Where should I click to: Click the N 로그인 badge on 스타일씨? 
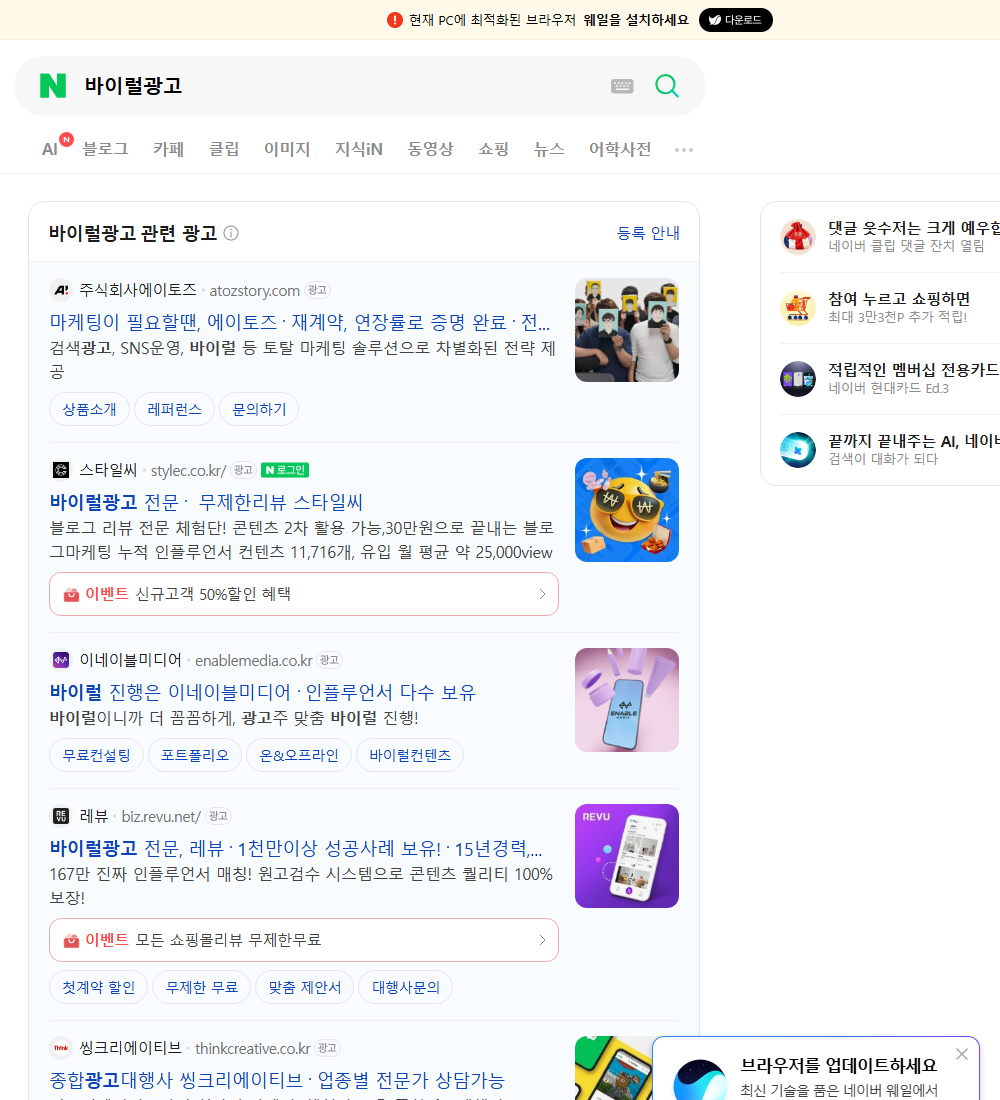point(285,470)
